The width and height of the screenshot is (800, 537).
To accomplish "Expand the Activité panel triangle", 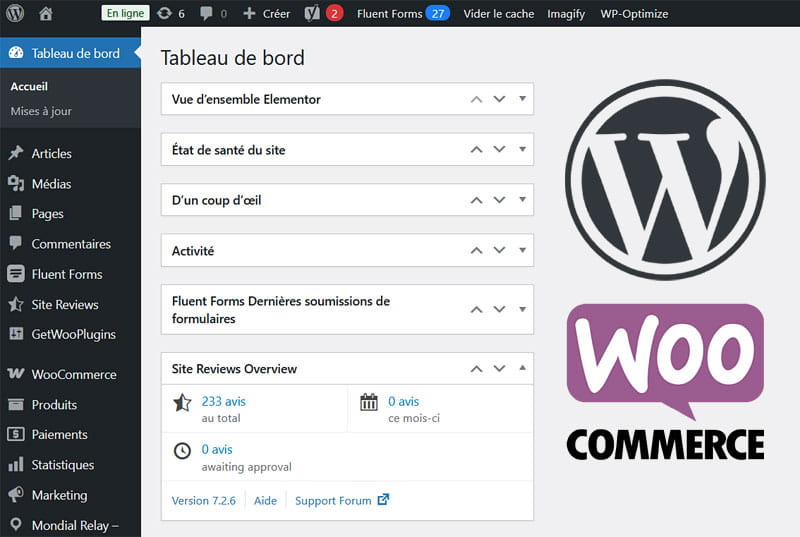I will [522, 250].
